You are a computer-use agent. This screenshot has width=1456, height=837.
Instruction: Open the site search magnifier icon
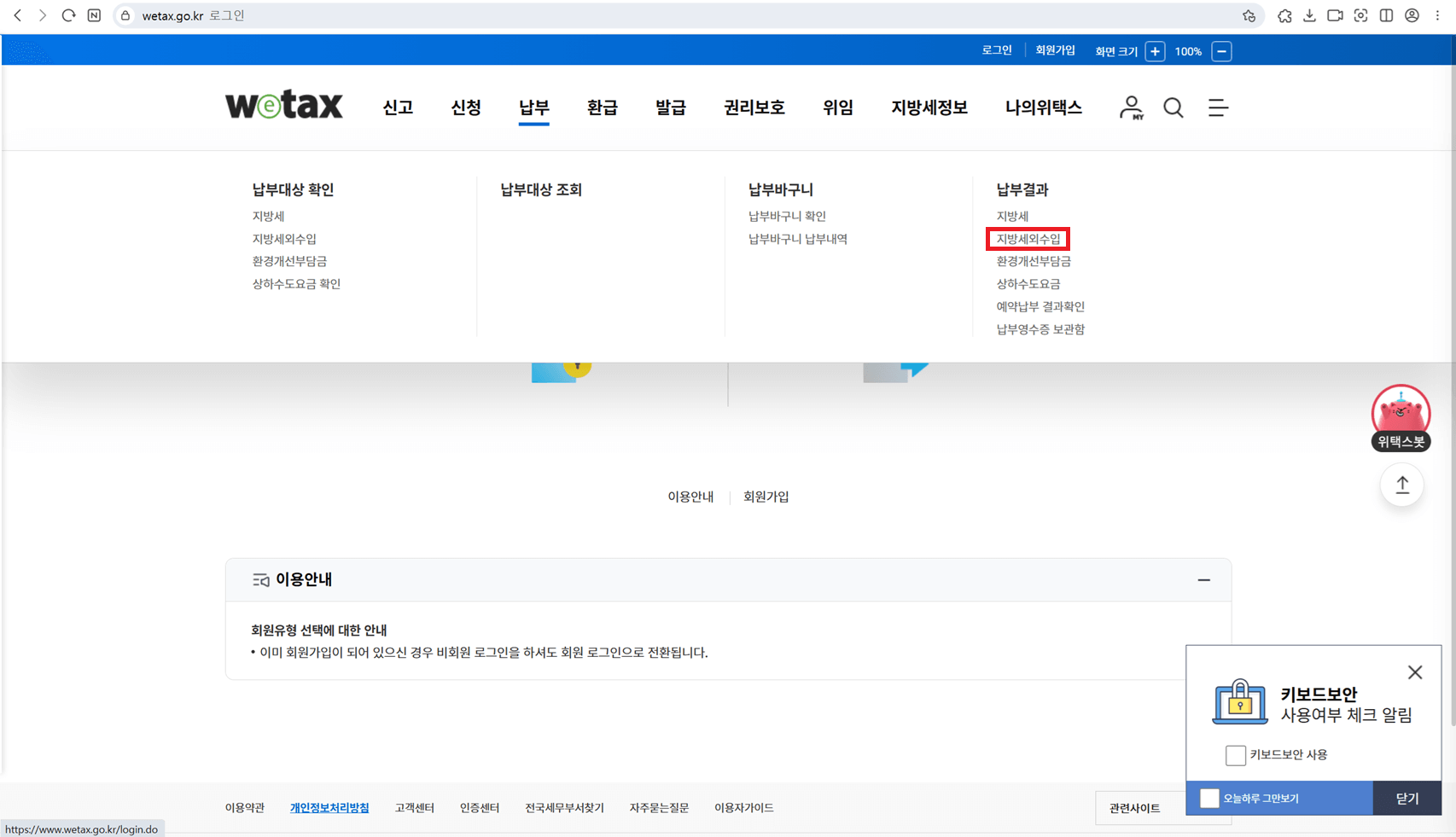point(1174,108)
